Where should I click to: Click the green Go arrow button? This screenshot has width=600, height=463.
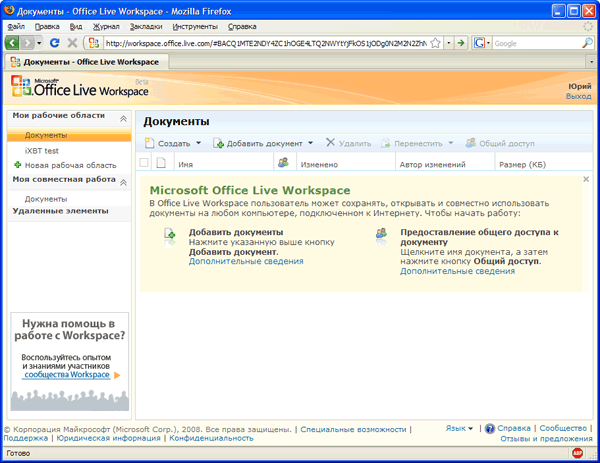[x=461, y=43]
